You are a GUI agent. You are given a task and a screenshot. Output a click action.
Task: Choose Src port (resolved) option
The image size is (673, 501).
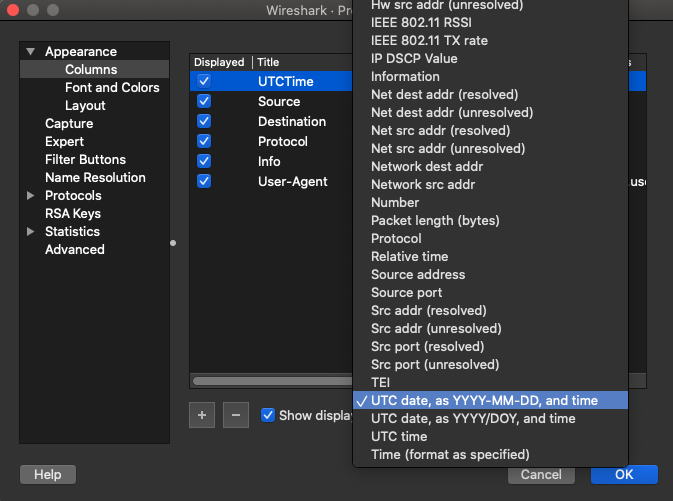[x=490, y=347]
